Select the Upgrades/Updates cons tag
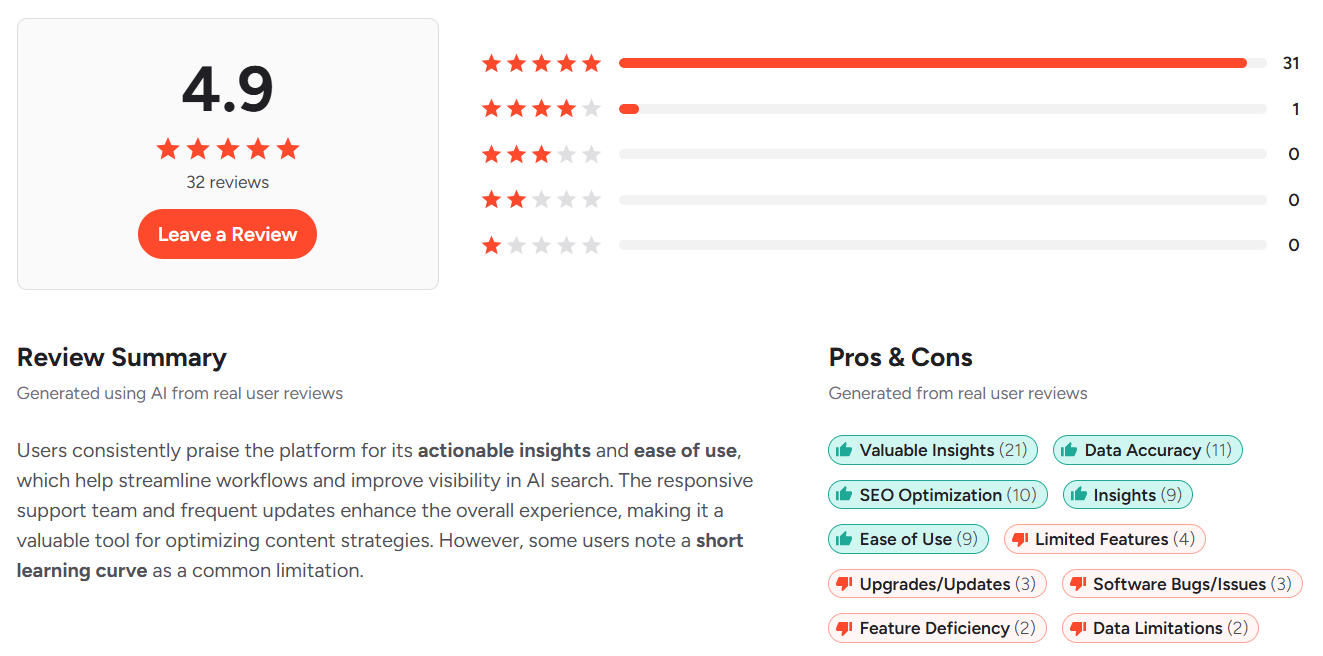The width and height of the screenshot is (1323, 656). [937, 583]
